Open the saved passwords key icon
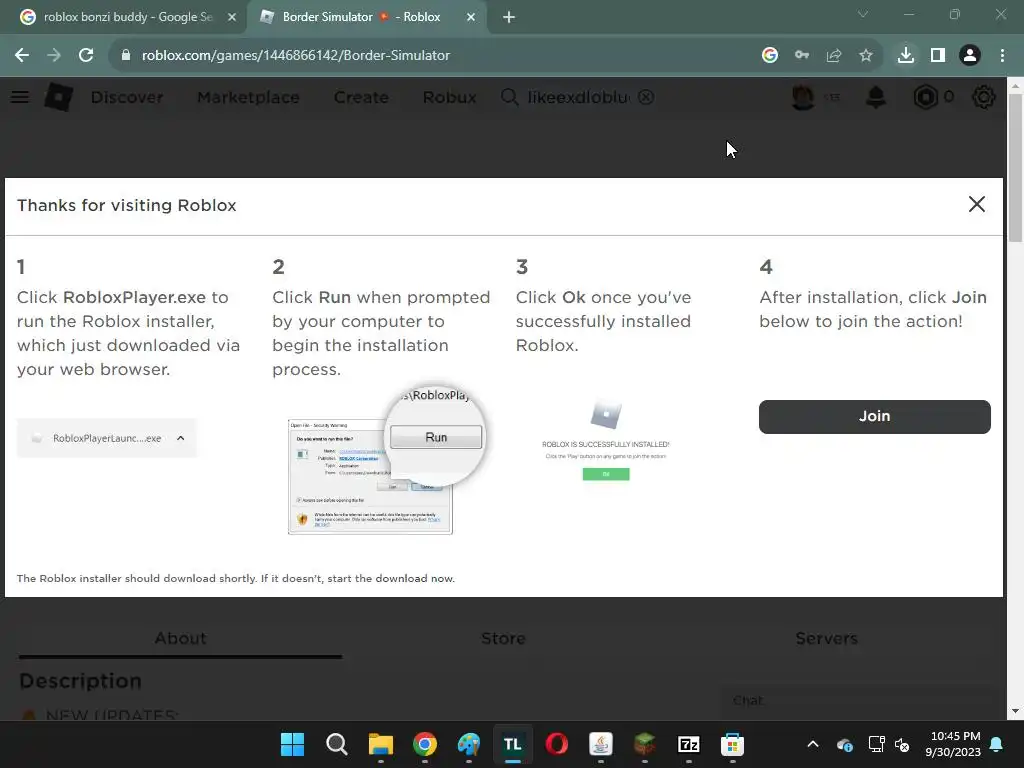Viewport: 1024px width, 768px height. click(x=802, y=56)
